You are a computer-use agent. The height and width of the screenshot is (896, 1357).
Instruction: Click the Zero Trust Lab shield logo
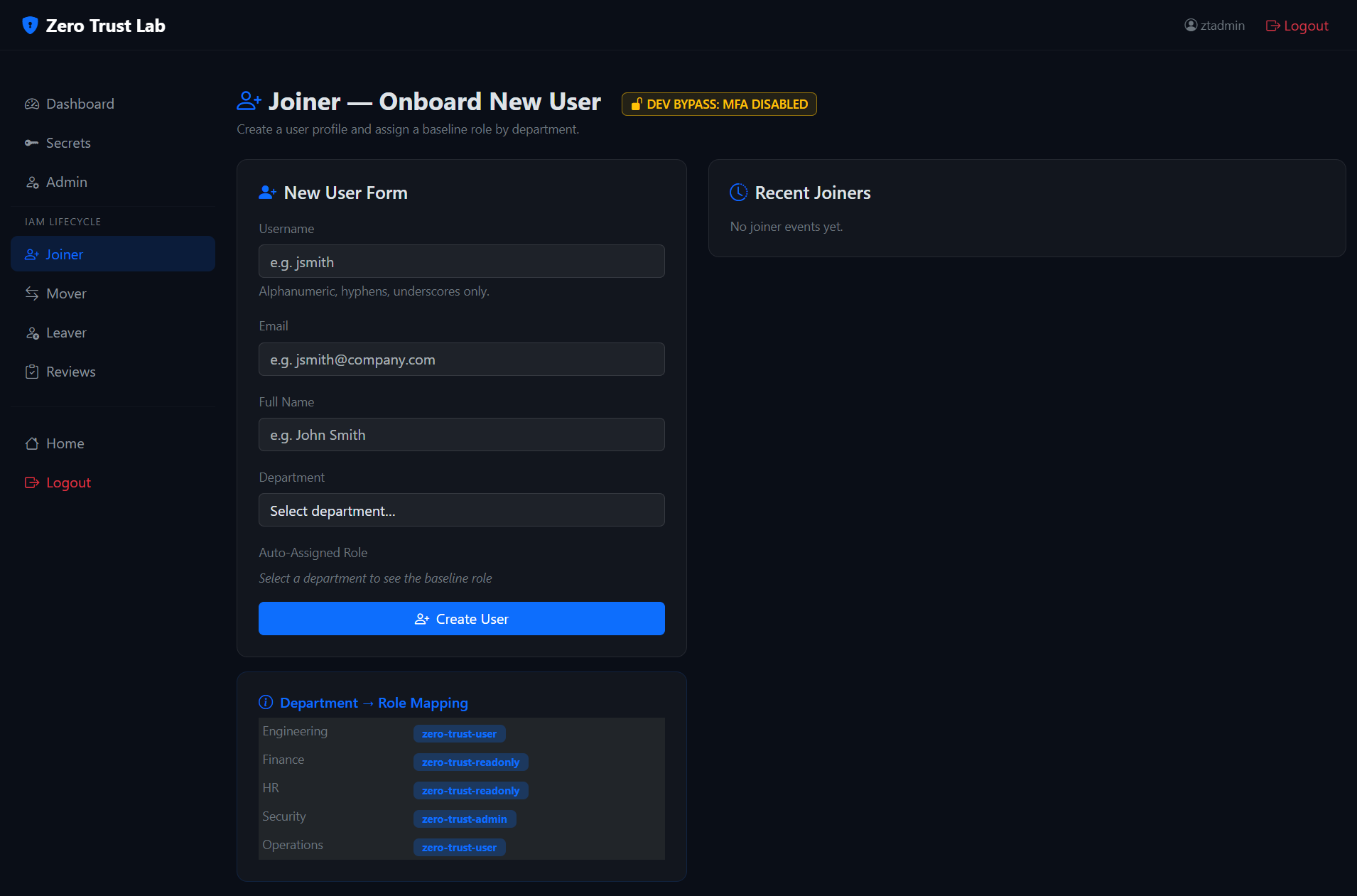[30, 26]
